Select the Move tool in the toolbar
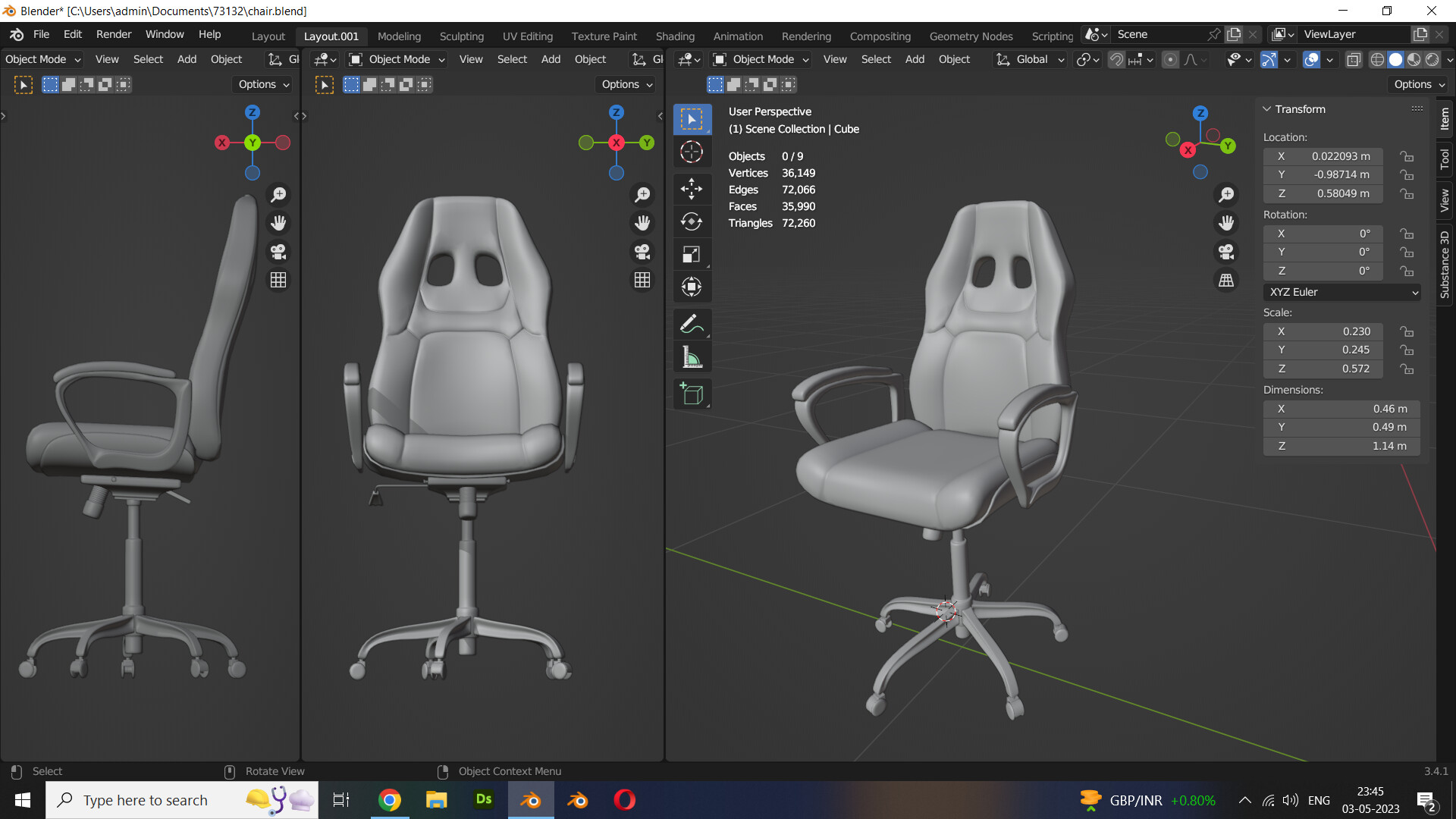This screenshot has width=1456, height=819. [x=692, y=189]
